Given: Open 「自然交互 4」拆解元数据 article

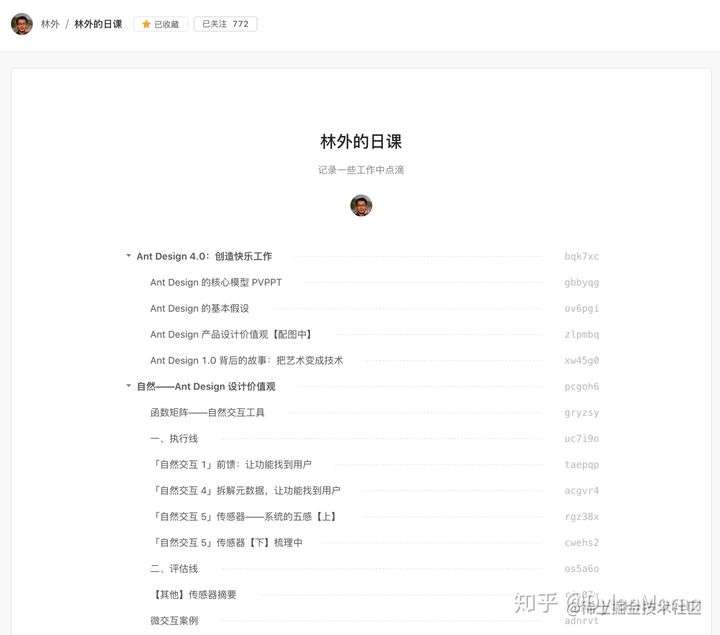Looking at the screenshot, I should coord(246,490).
